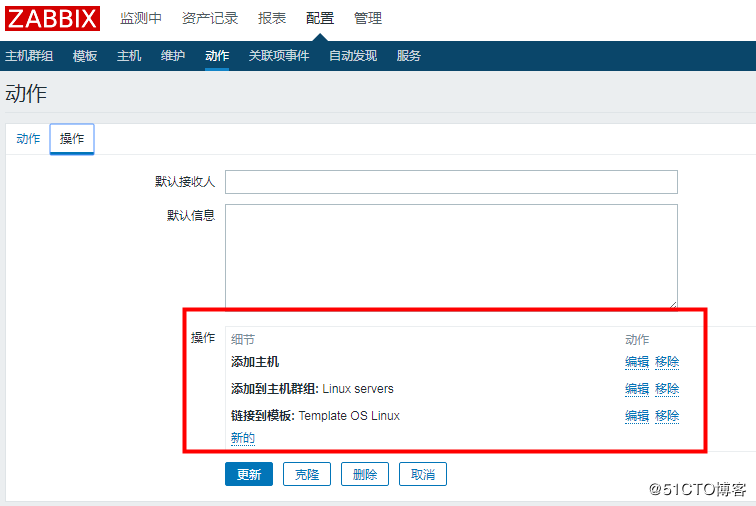This screenshot has width=756, height=506.
Task: Click the 动作 page heading
Action: (x=26, y=94)
